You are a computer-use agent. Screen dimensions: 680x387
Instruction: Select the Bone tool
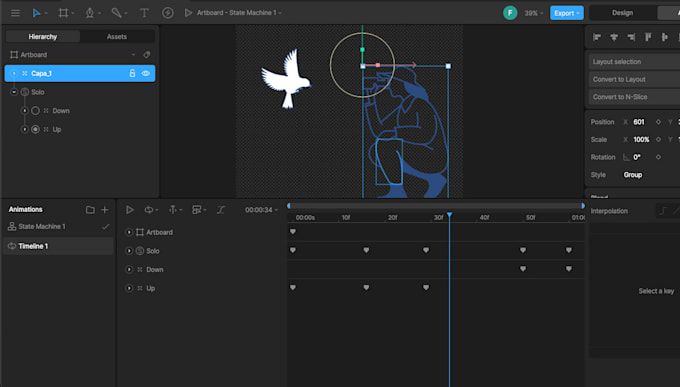tap(116, 13)
